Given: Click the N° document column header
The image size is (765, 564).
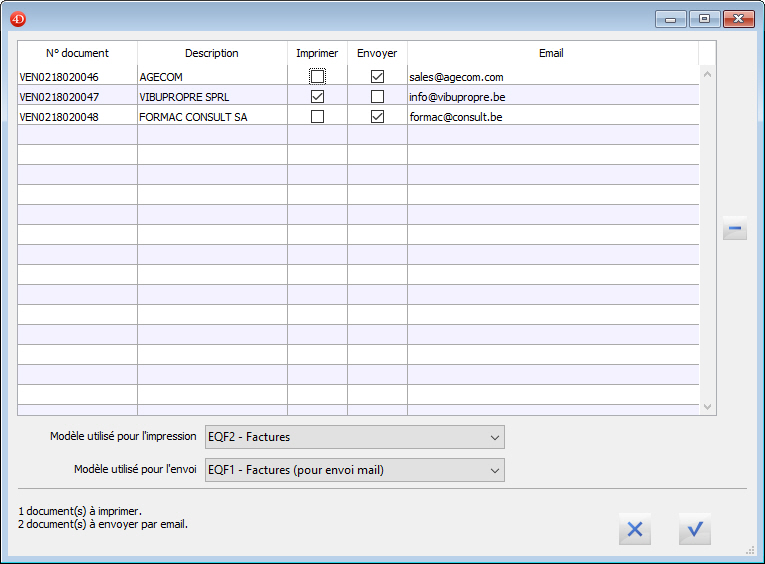Looking at the screenshot, I should click(77, 53).
